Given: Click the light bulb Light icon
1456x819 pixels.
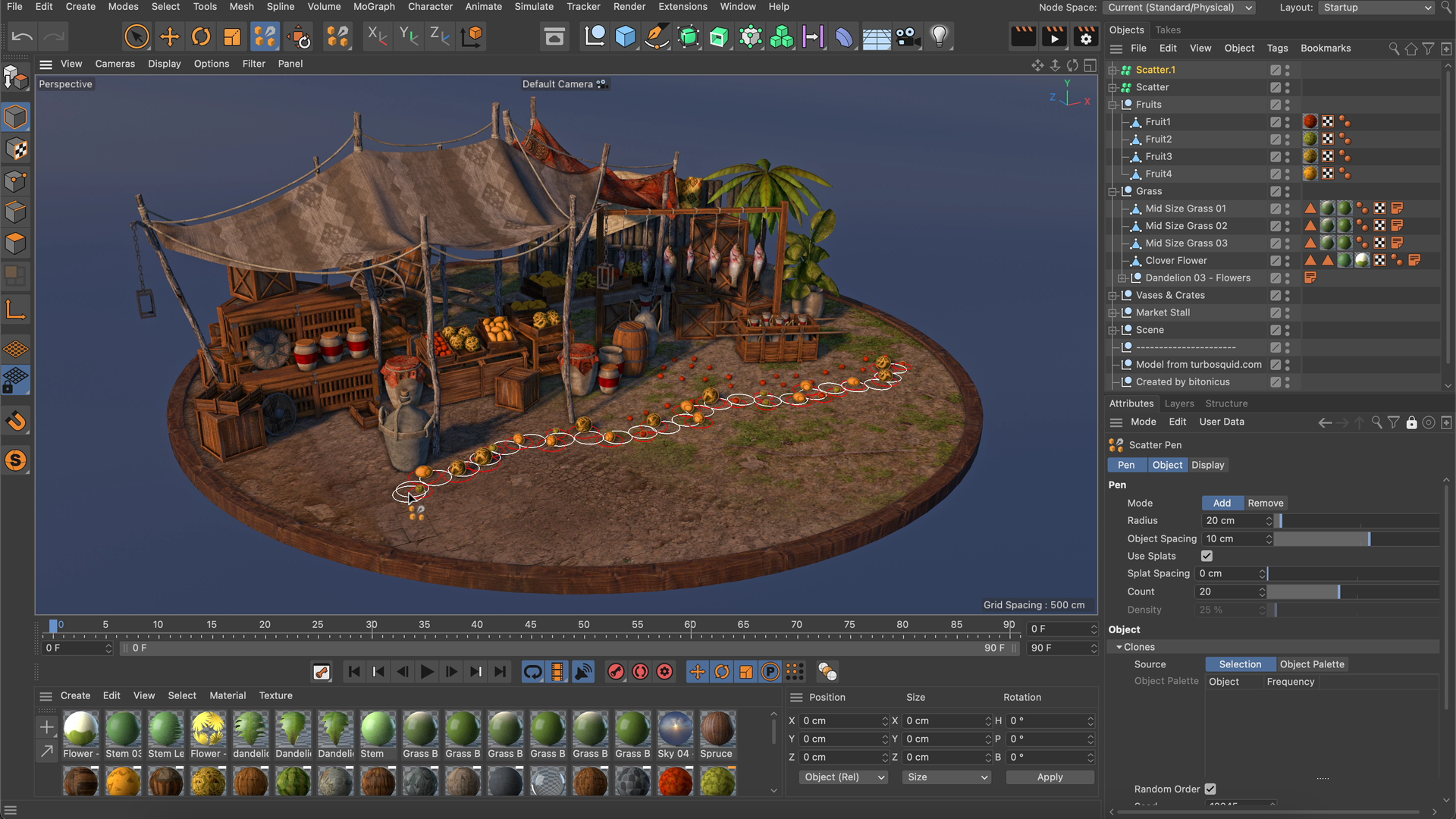Looking at the screenshot, I should 939,36.
